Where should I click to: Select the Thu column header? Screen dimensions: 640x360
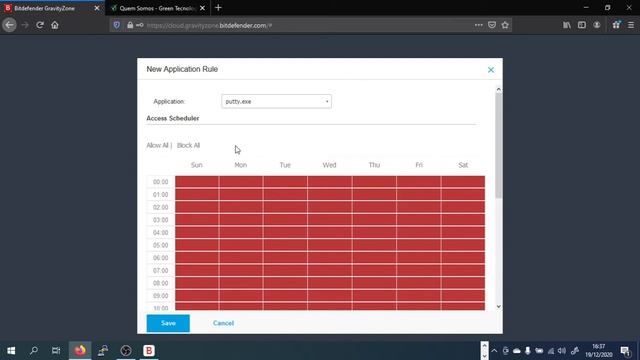coord(374,165)
